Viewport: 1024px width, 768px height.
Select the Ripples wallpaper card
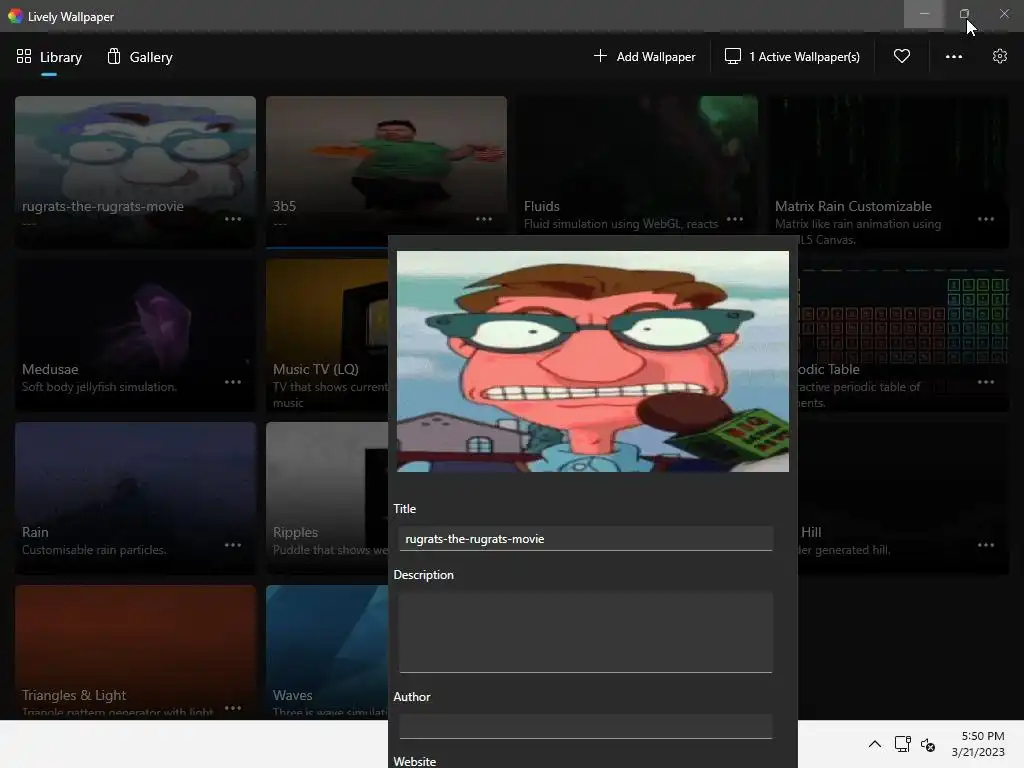coord(327,498)
